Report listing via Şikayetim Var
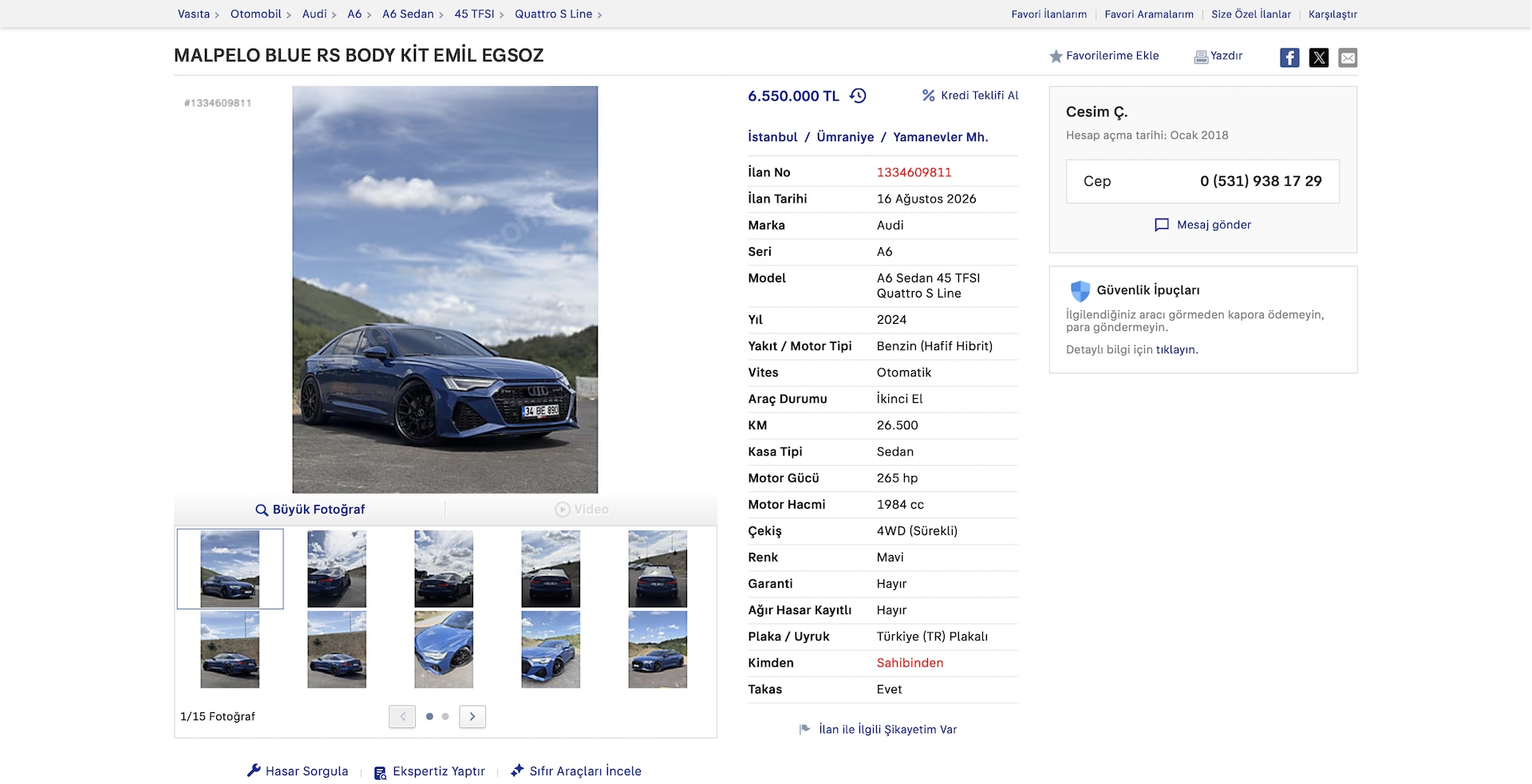 click(878, 729)
